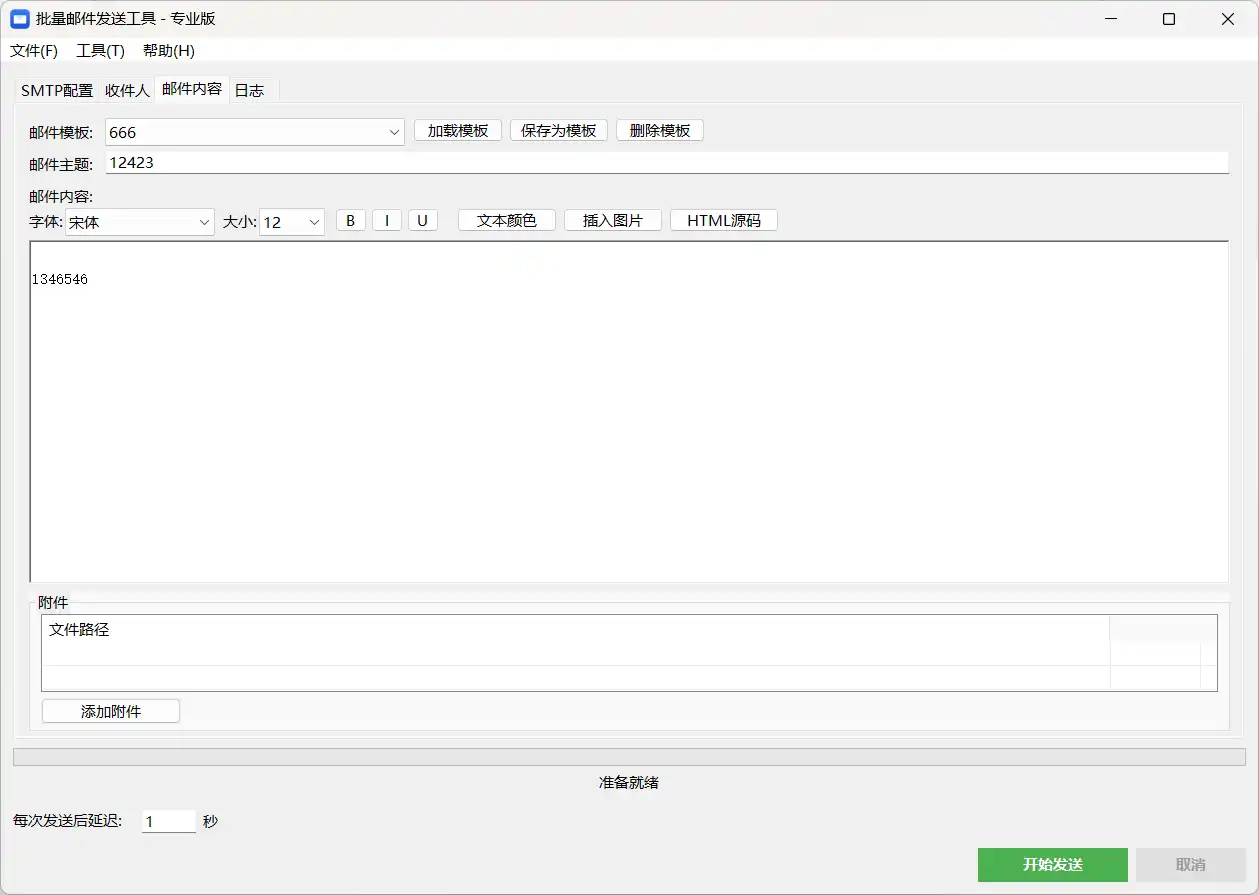Click the 删除模板 button
The width and height of the screenshot is (1259, 895).
click(660, 131)
